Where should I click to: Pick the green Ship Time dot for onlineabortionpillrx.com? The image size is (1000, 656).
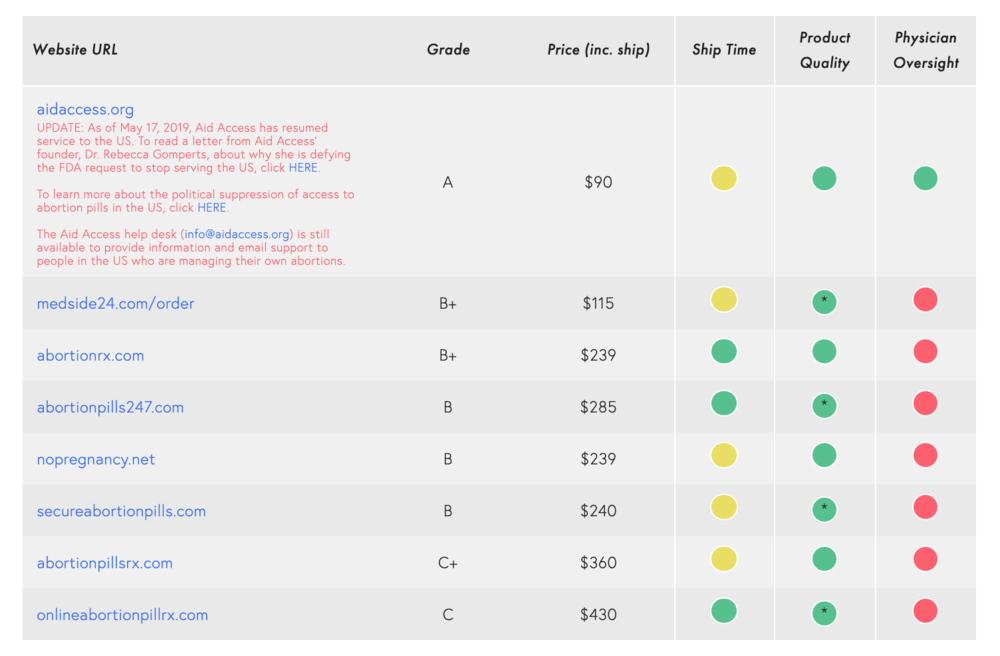(724, 611)
